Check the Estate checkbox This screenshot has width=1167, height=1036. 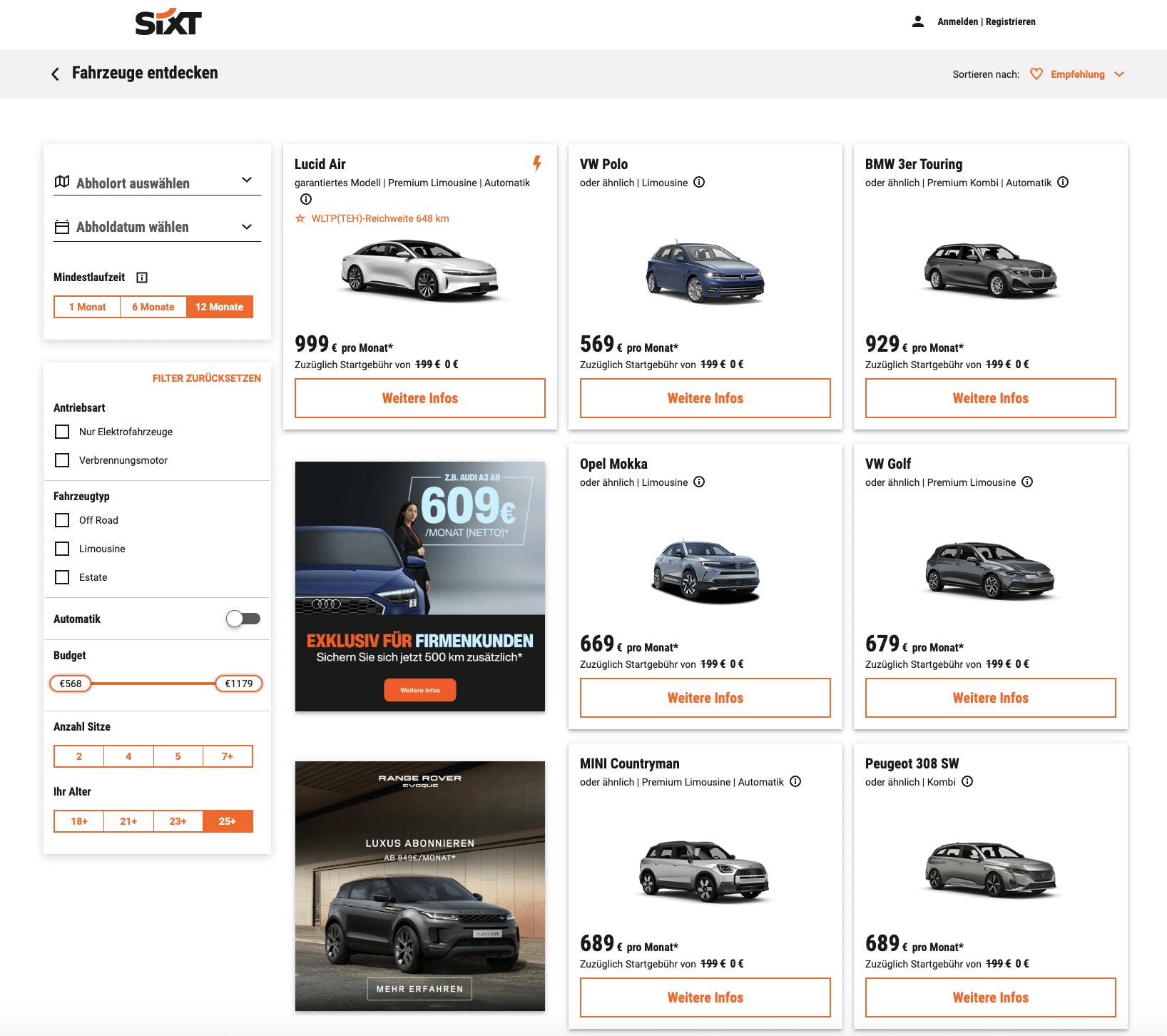tap(62, 577)
